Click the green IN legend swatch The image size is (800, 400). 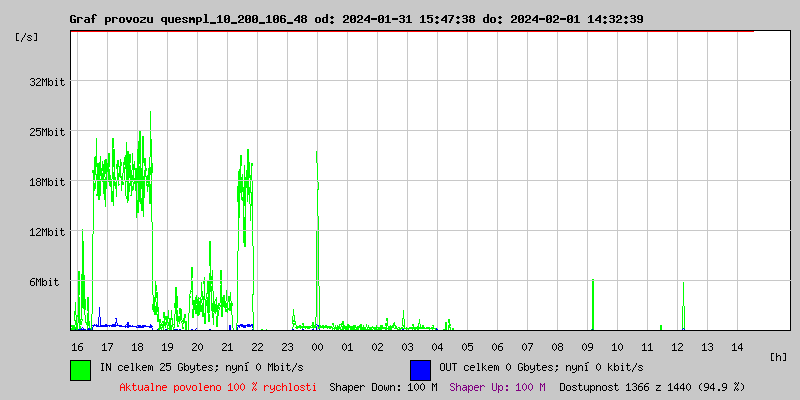pos(80,369)
